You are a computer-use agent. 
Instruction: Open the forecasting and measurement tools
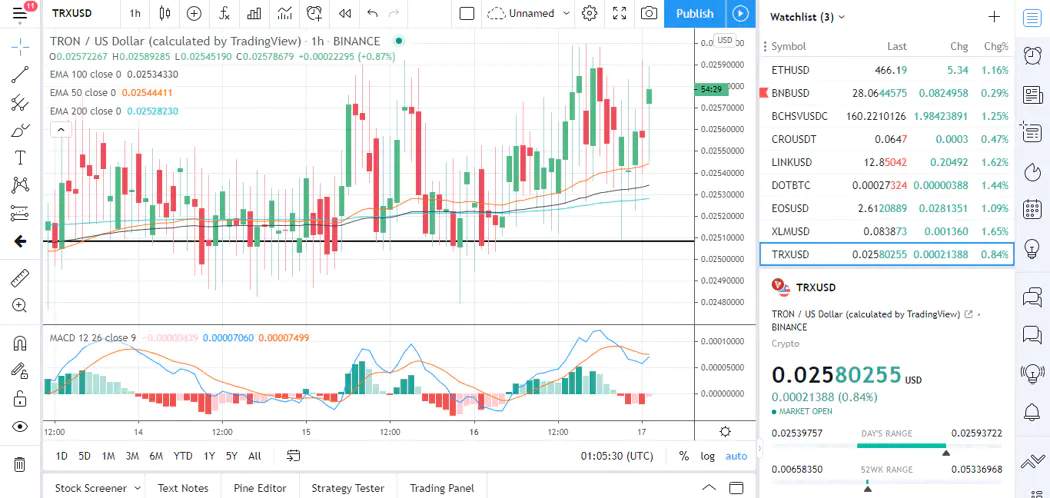pos(20,213)
